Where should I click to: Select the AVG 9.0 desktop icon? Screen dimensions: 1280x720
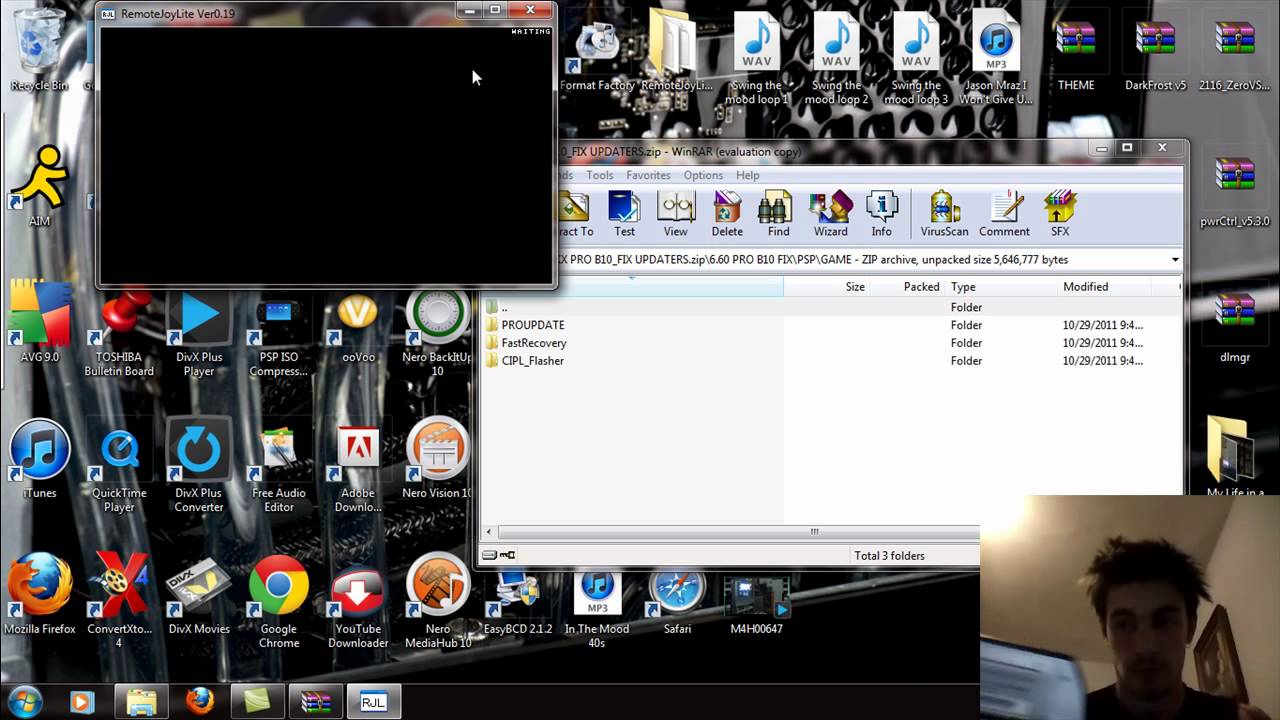(39, 322)
